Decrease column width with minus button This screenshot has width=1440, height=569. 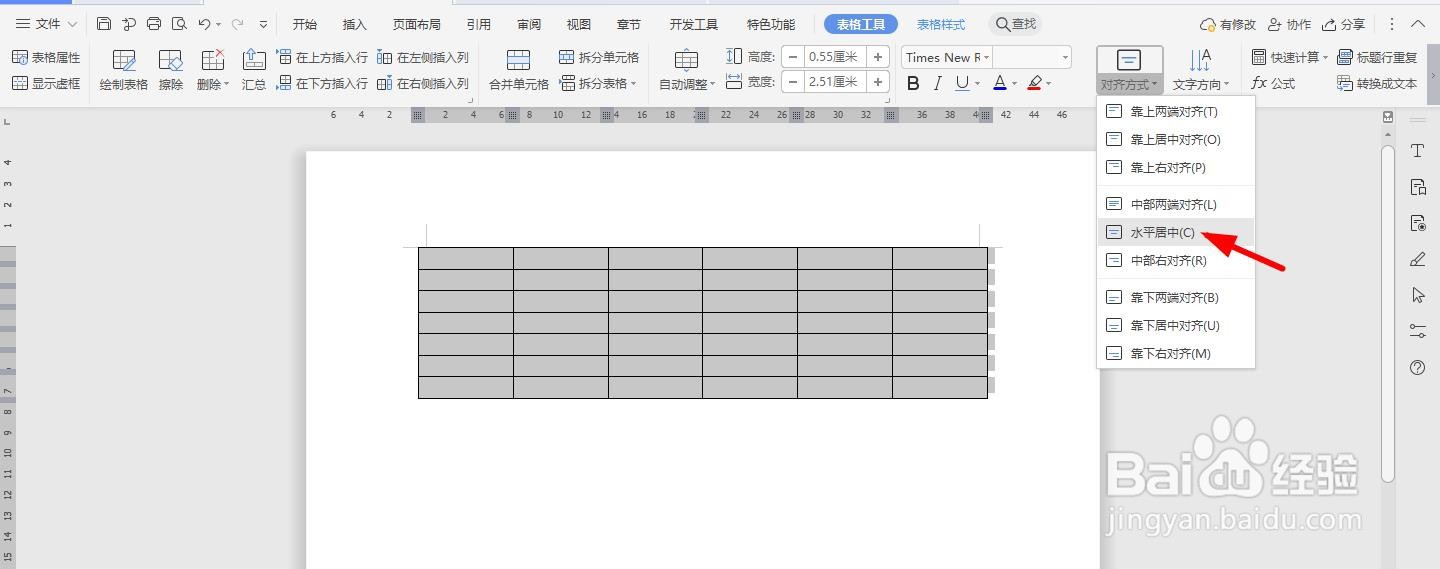[792, 82]
